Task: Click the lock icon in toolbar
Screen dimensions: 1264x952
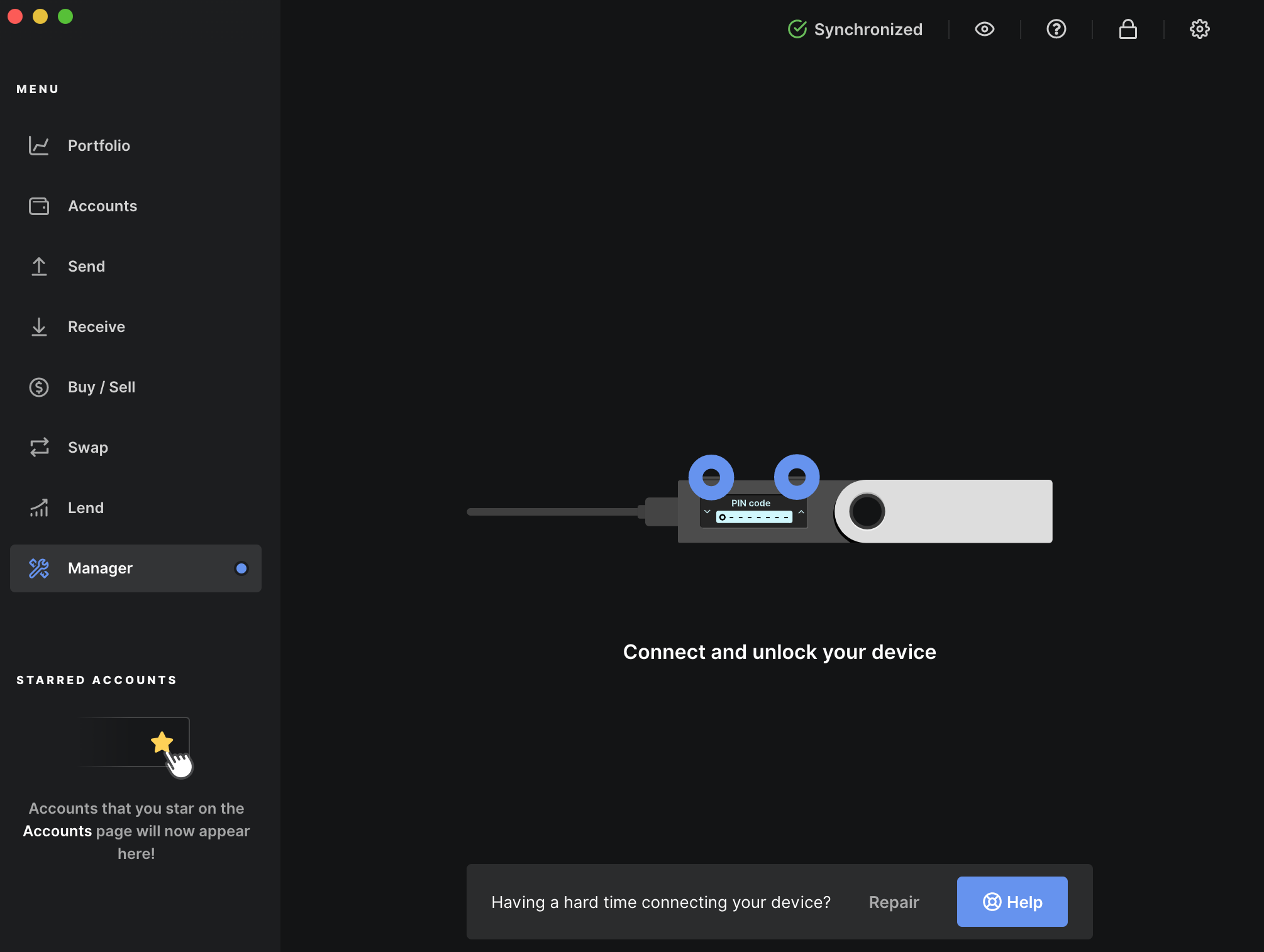Action: click(x=1128, y=29)
